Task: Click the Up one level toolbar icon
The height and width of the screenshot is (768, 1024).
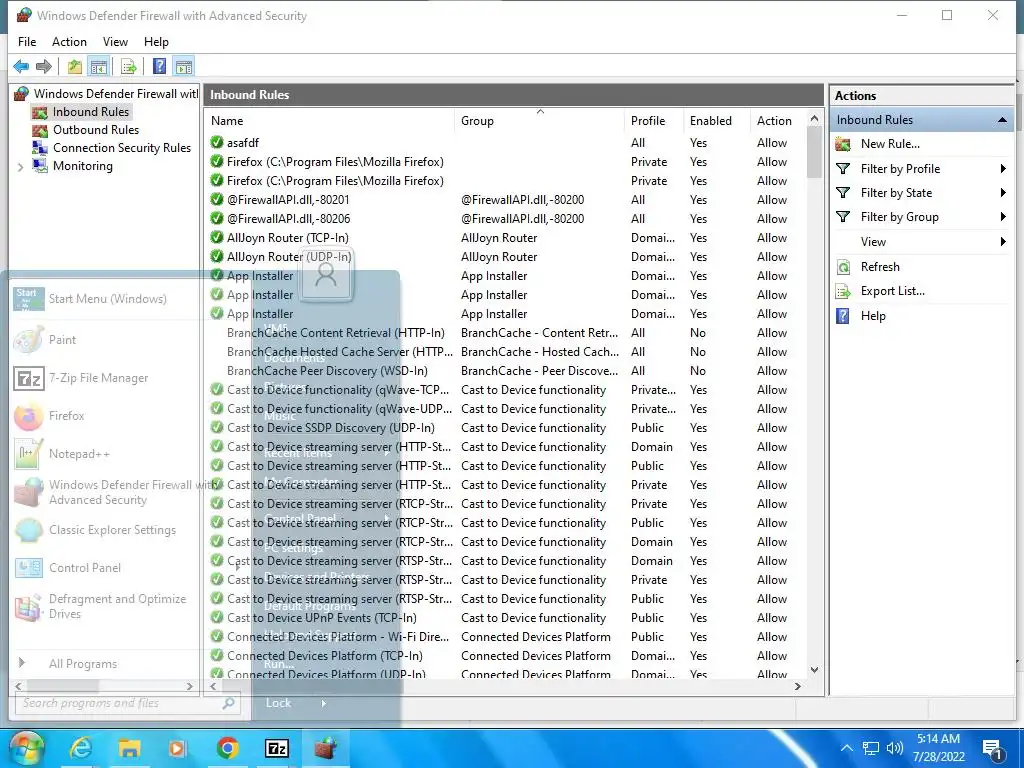Action: tap(74, 66)
